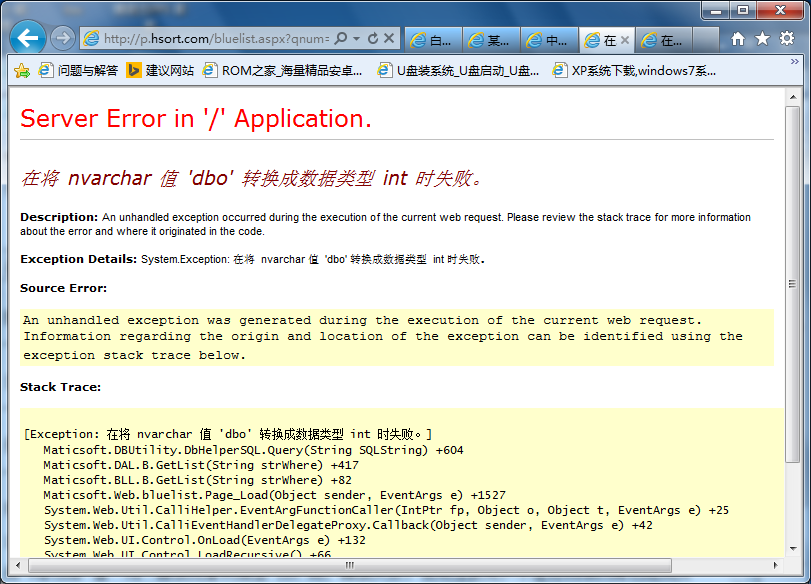
Task: Click the bluelist.Page_Load trace line
Action: (275, 495)
